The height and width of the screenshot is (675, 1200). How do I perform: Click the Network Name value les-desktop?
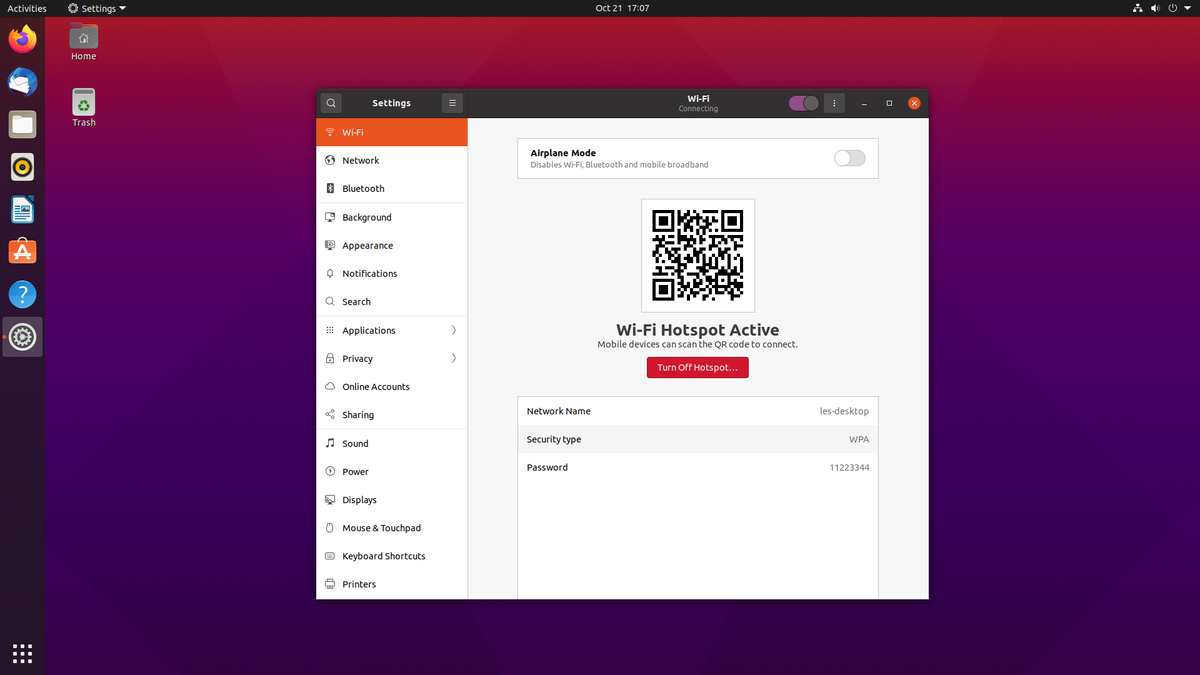pos(844,411)
